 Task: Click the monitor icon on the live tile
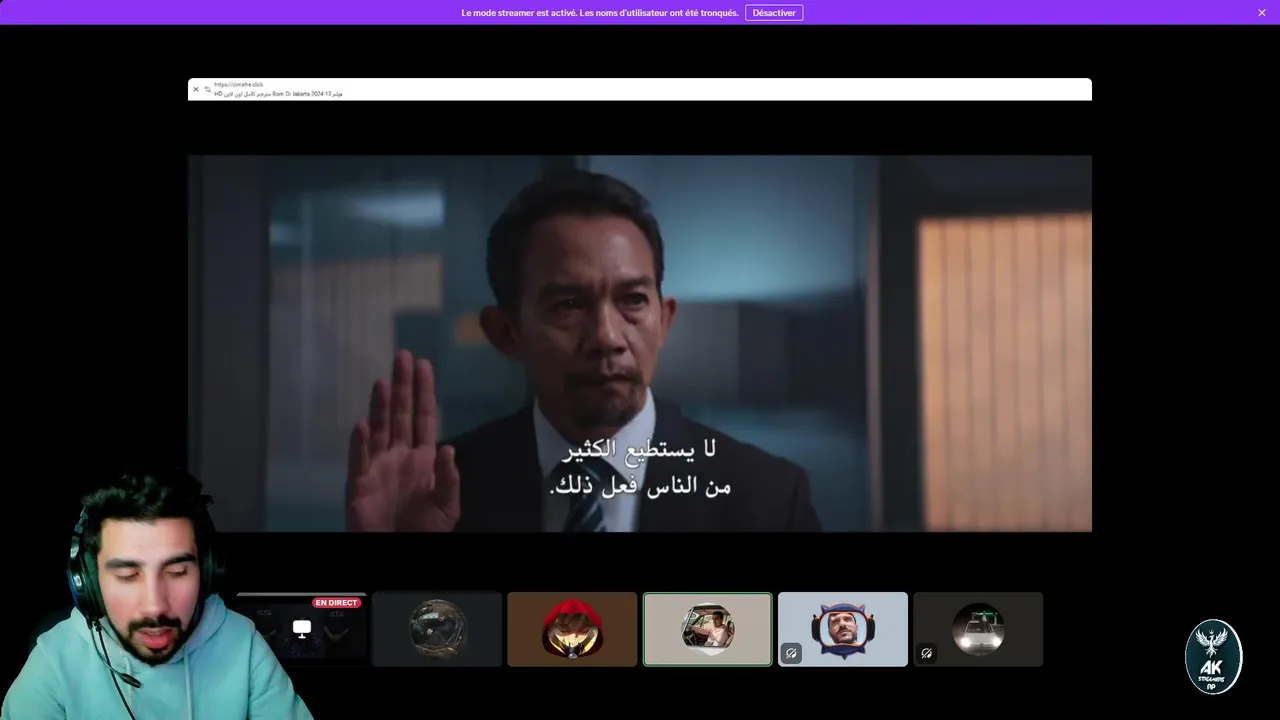[x=302, y=629]
